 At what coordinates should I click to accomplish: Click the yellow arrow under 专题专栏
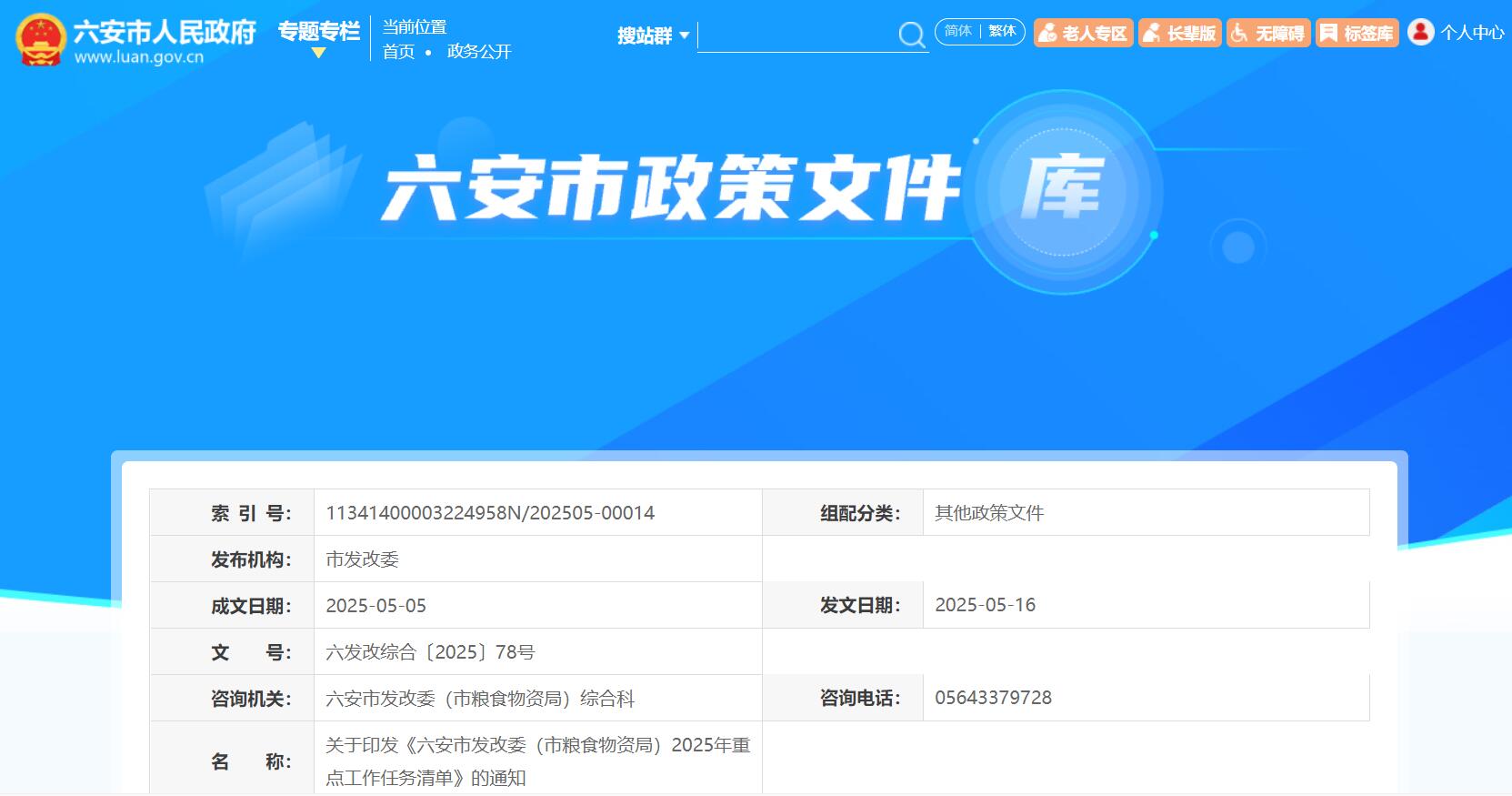tap(318, 53)
